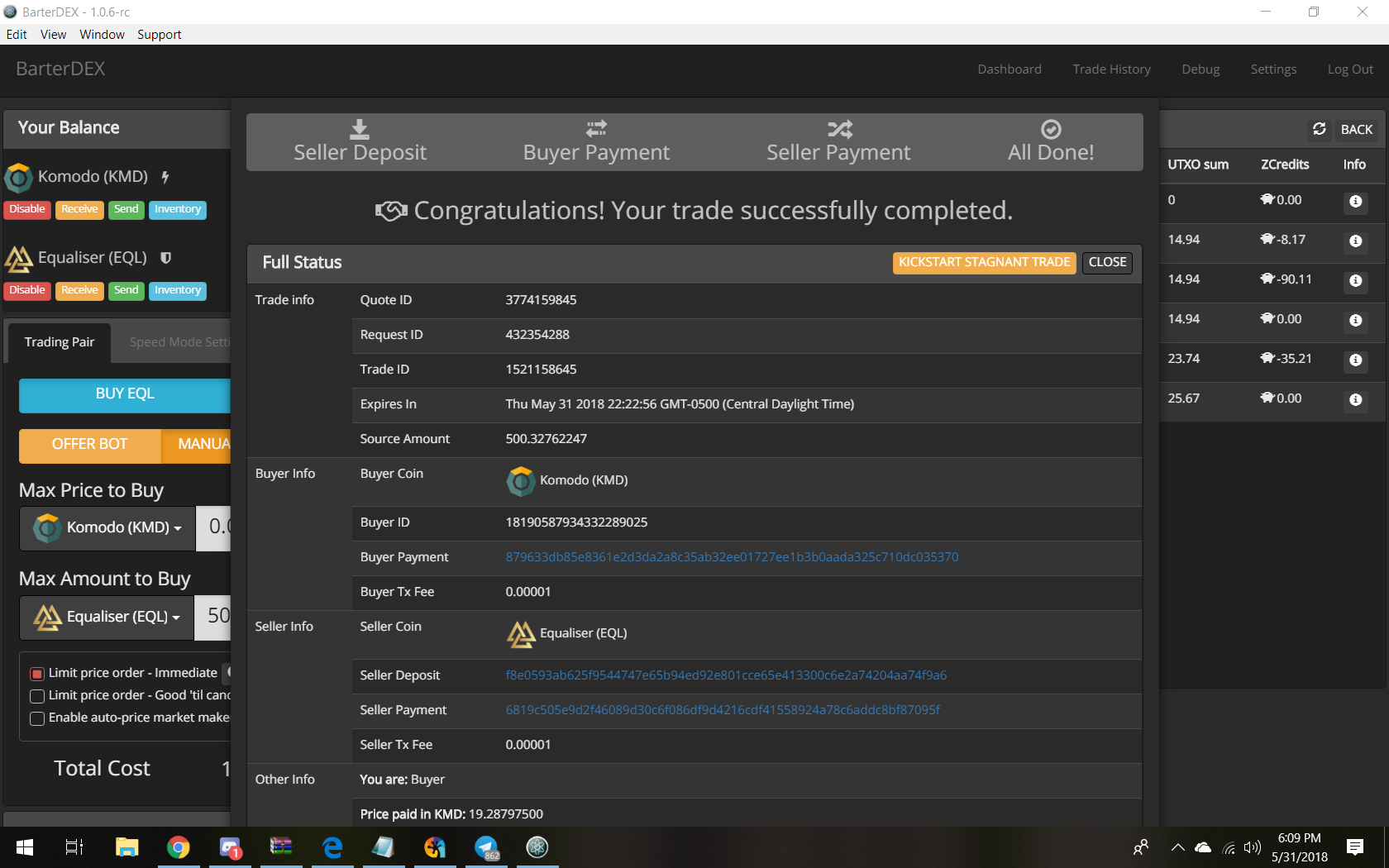Screen dimensions: 1389x868
Task: Click the shield icon next to Equaliser
Action: [x=165, y=258]
